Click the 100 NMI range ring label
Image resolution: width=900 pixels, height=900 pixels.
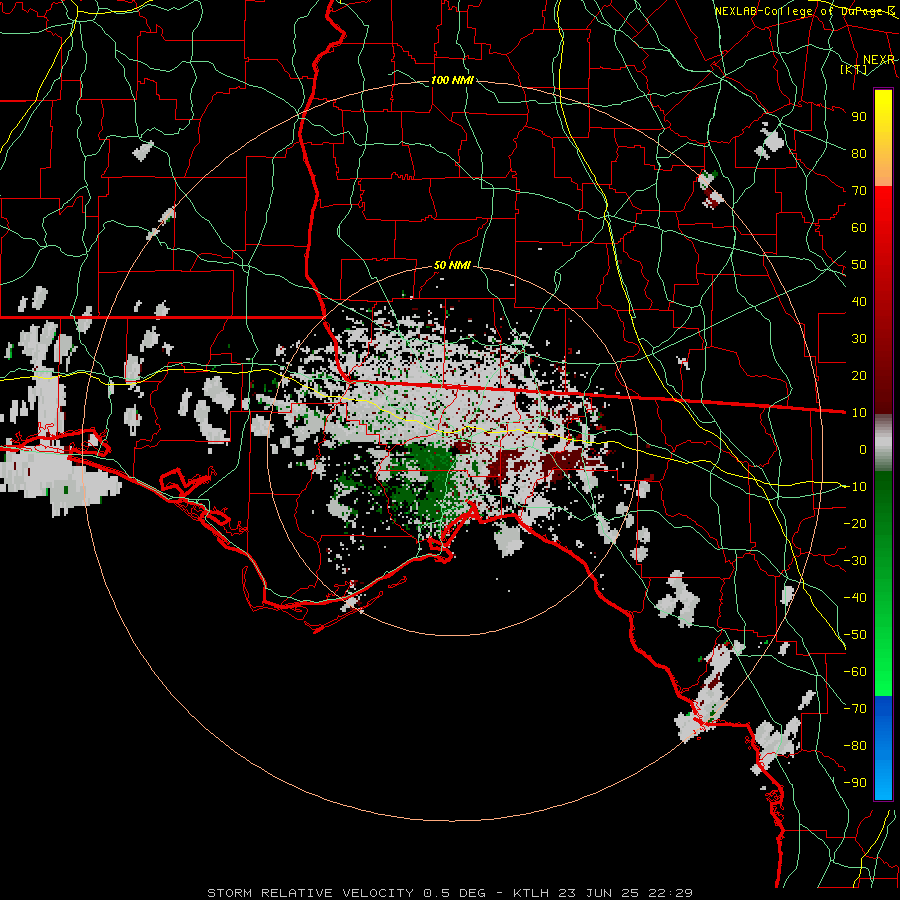coord(452,80)
